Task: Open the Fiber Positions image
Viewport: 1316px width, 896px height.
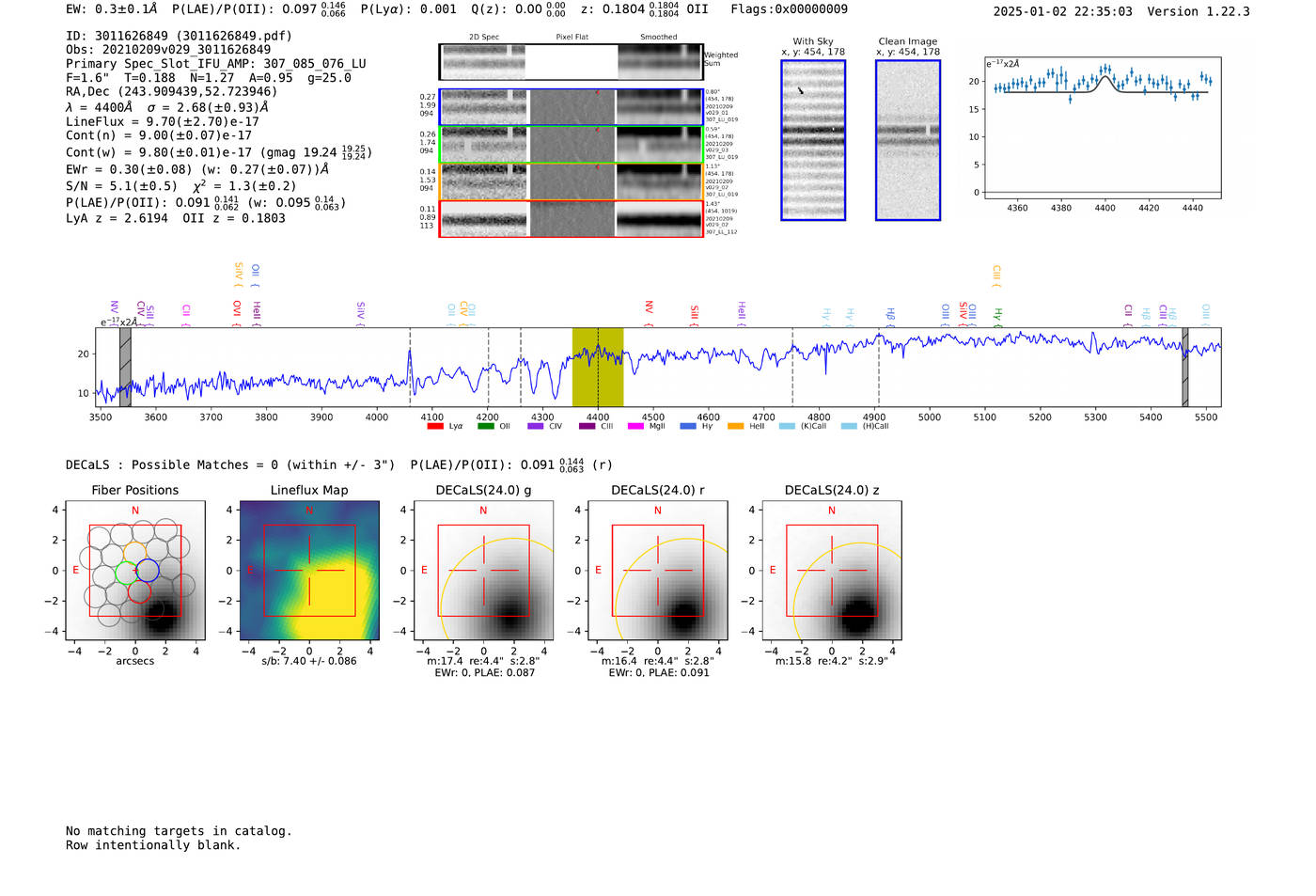Action: point(135,571)
